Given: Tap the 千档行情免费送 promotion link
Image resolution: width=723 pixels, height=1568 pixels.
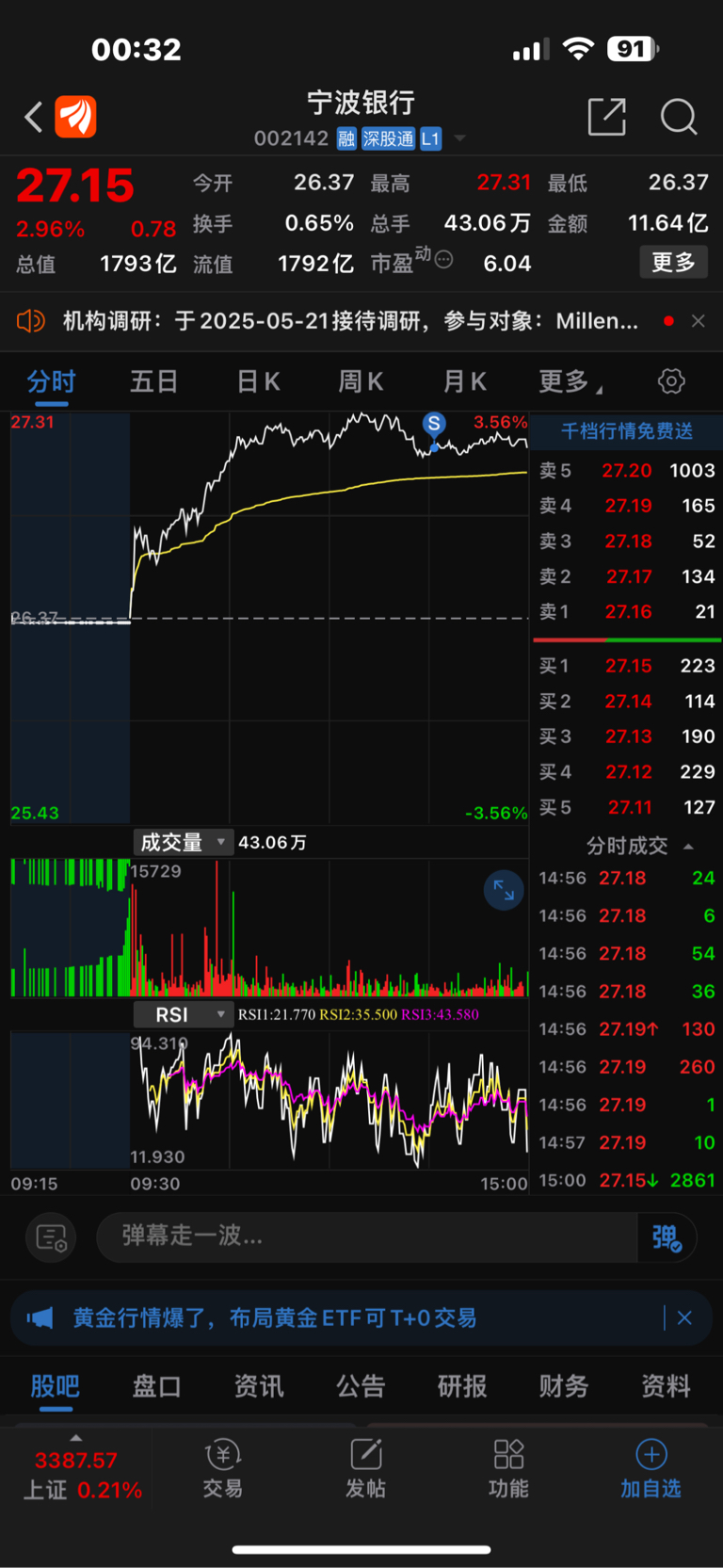Looking at the screenshot, I should point(627,431).
